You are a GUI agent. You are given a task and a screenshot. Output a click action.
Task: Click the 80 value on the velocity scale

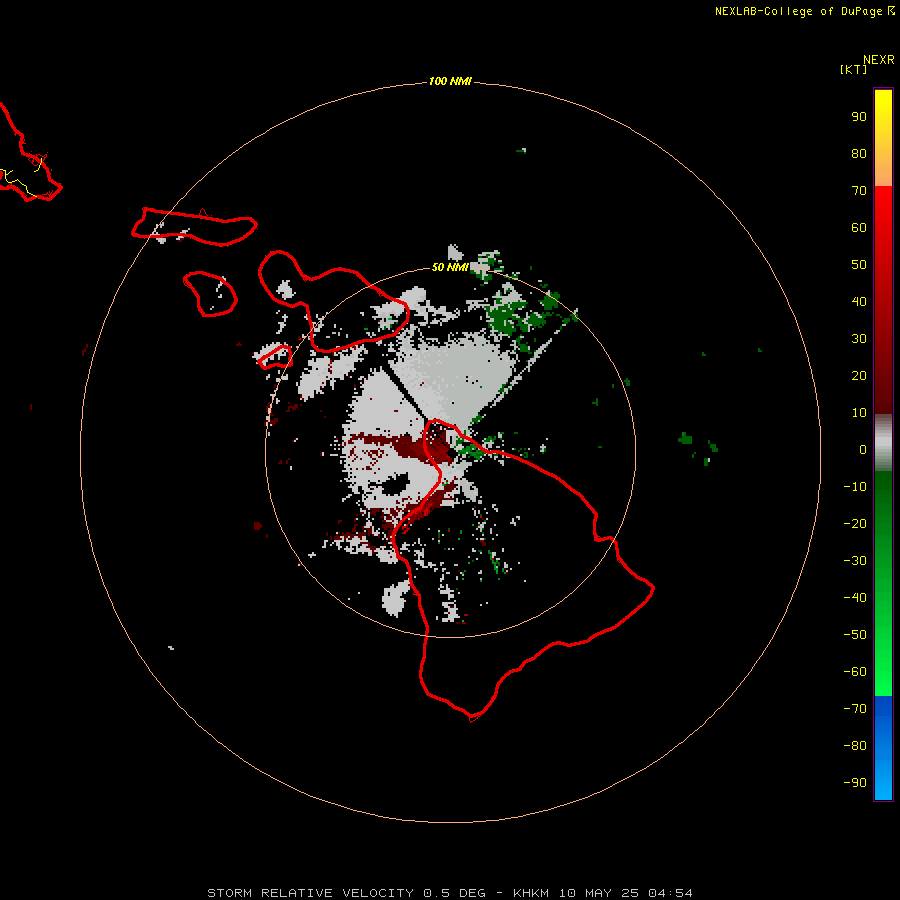[859, 153]
